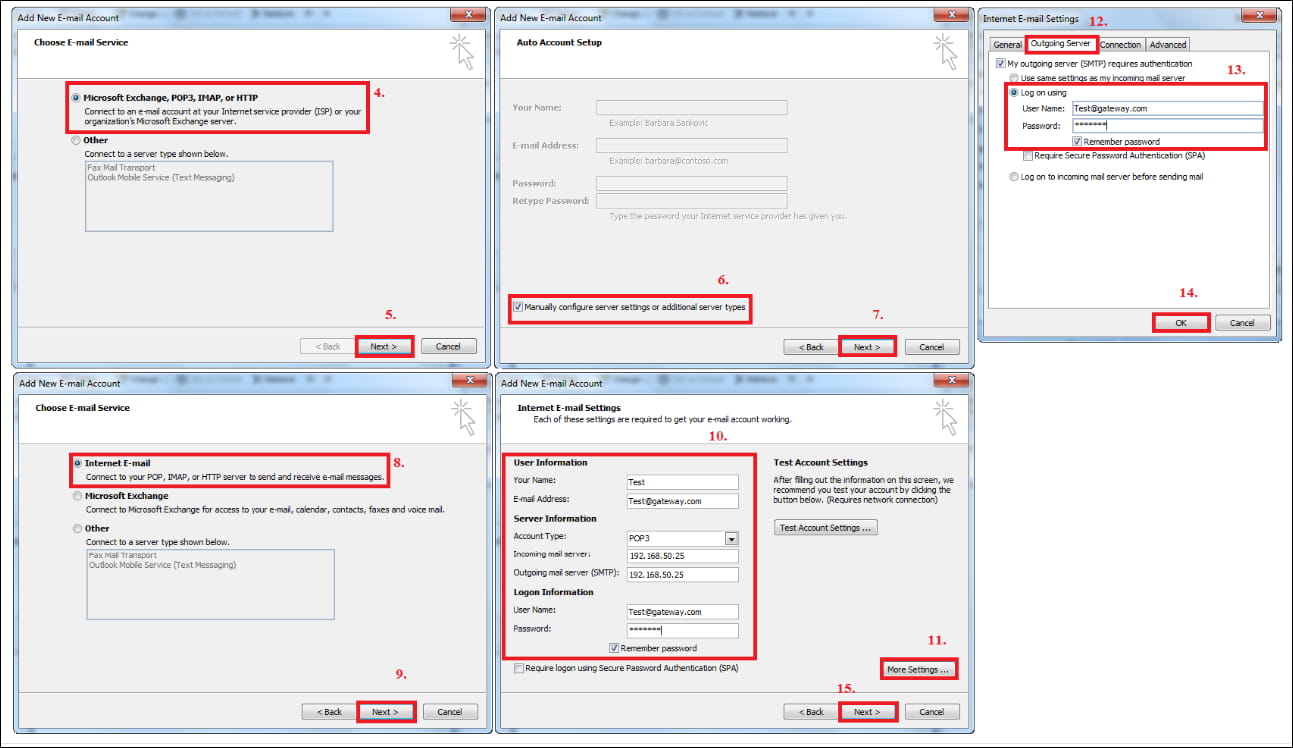
Task: Open the Outgoing Server tab
Action: (1061, 44)
